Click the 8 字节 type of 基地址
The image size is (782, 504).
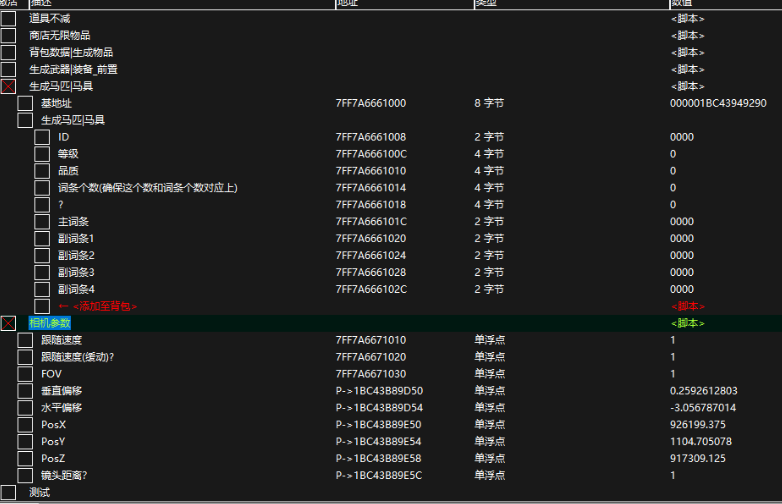tap(490, 103)
